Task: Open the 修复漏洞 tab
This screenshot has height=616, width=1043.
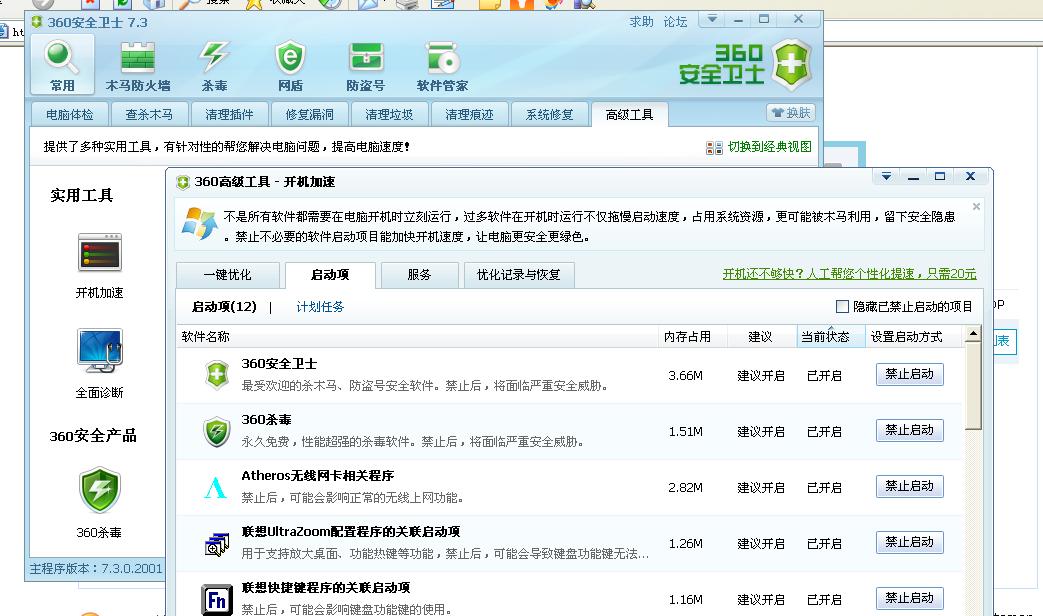Action: pos(309,114)
